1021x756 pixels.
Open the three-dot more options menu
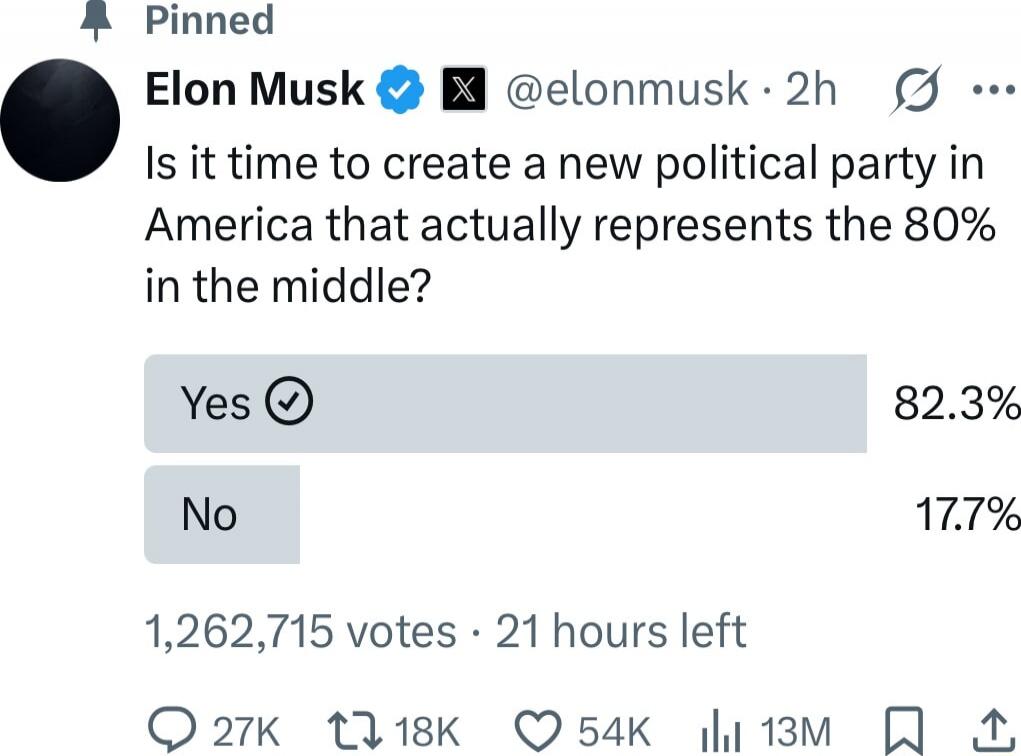pos(994,89)
